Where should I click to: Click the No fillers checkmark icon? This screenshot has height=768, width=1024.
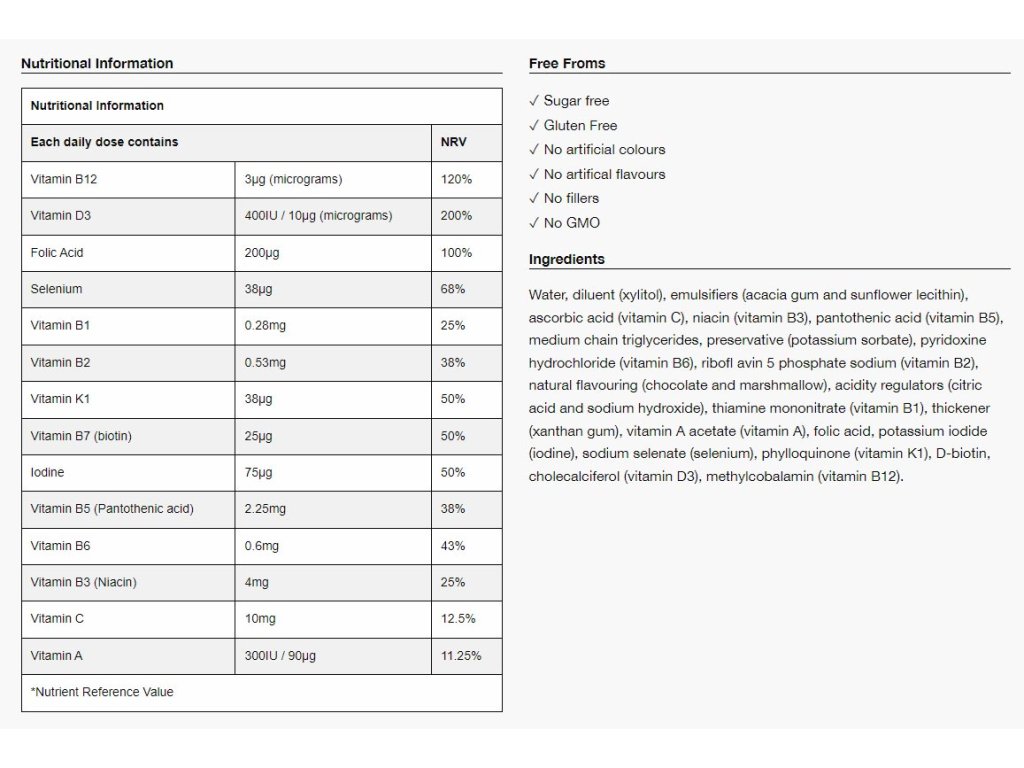point(534,198)
